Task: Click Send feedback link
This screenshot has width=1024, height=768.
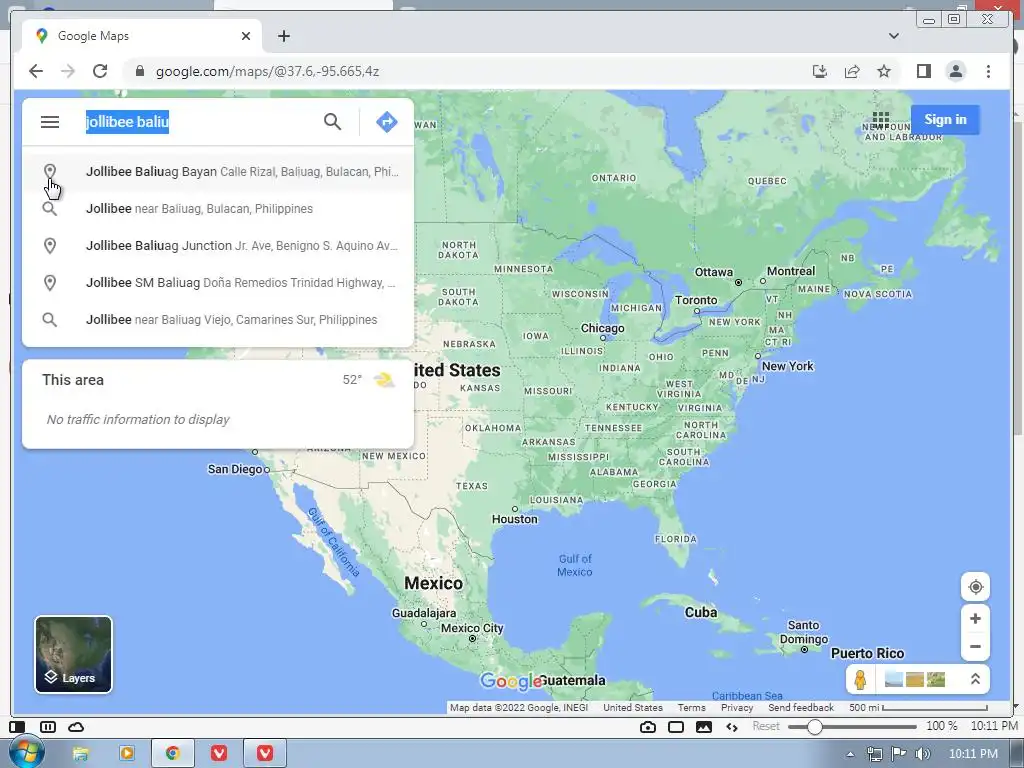Action: (801, 708)
